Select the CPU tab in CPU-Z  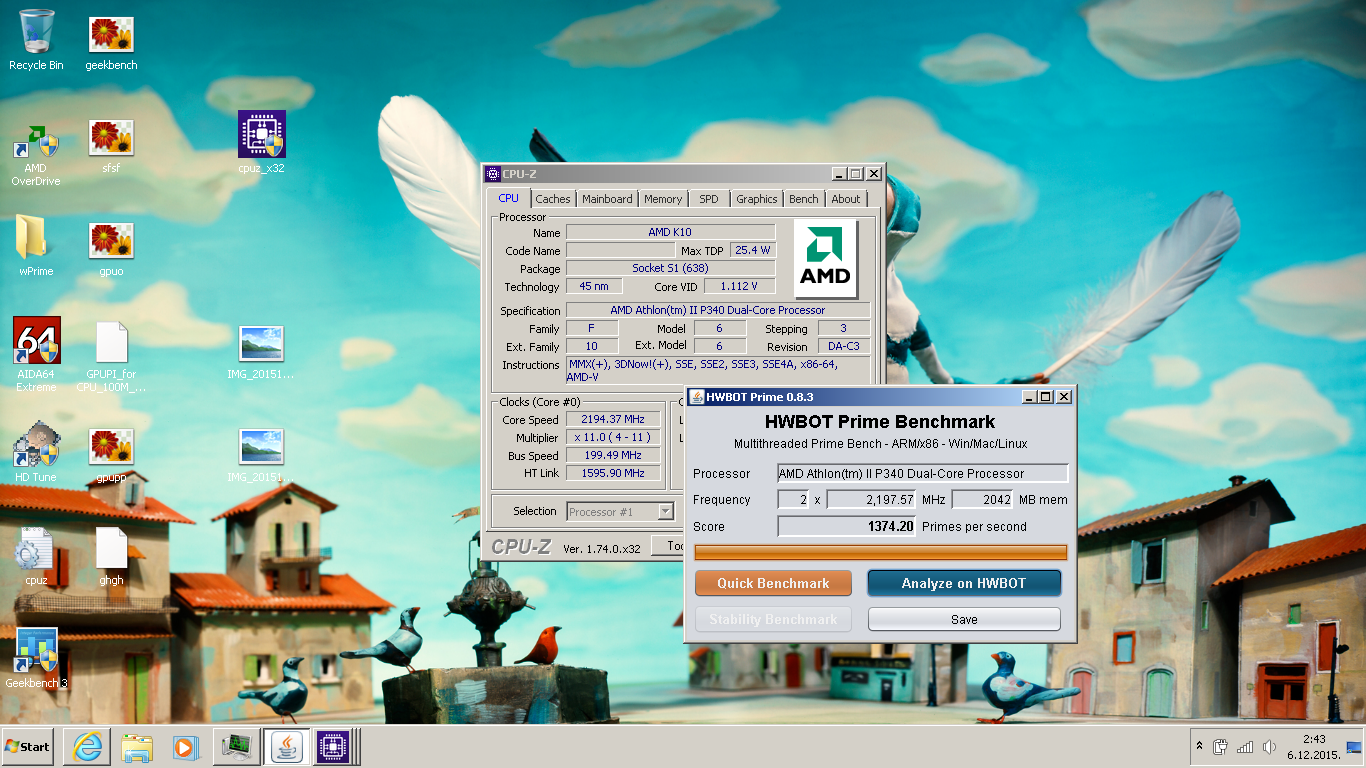pyautogui.click(x=508, y=198)
